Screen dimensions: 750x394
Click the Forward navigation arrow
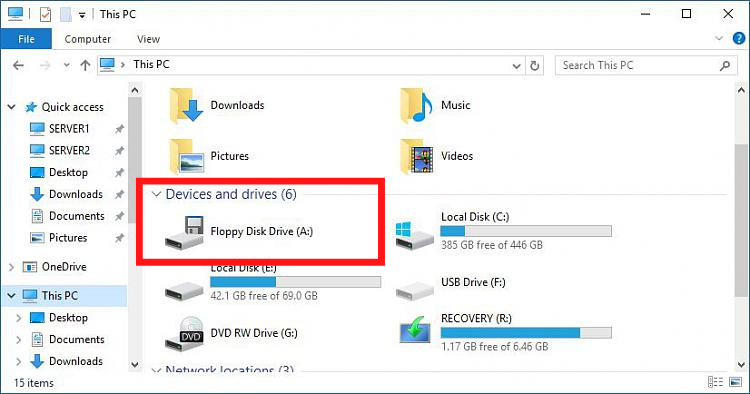pos(45,66)
